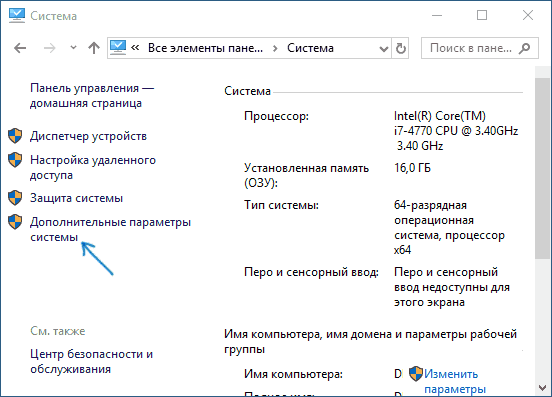Screen dimensions: 552x397
Task: Go up one level with up arrow
Action: pyautogui.click(x=94, y=48)
